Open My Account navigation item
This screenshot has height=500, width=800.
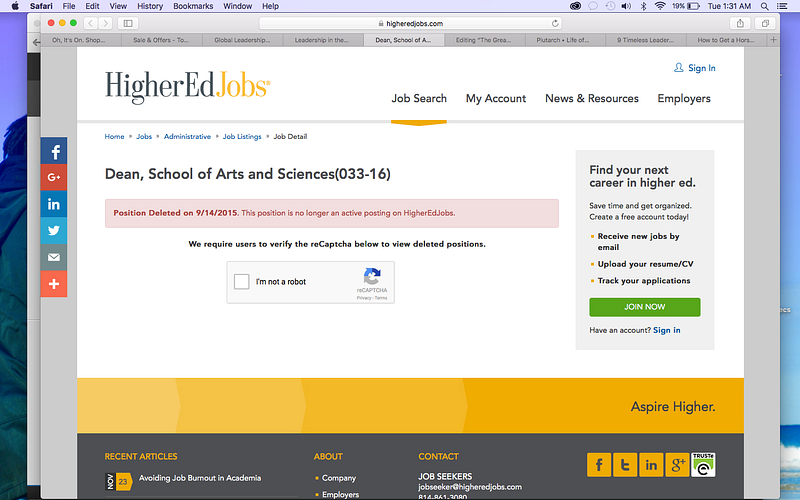(496, 98)
